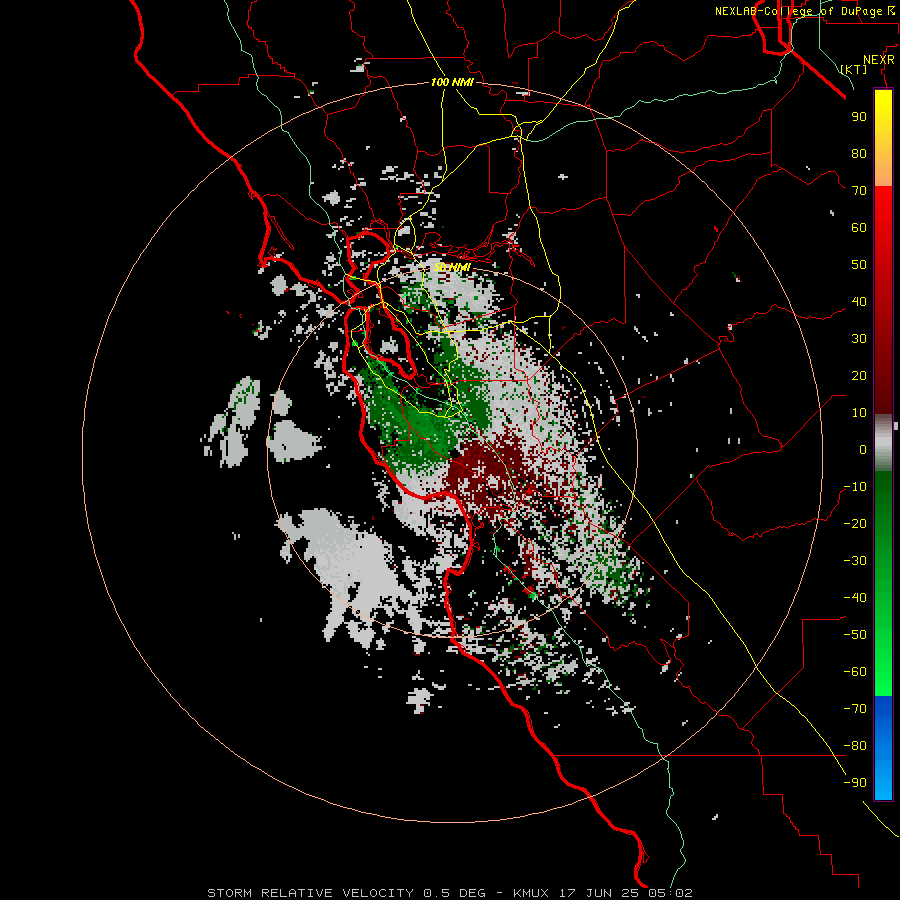Click the 10 value on the velocity scale
The height and width of the screenshot is (900, 900).
(859, 413)
